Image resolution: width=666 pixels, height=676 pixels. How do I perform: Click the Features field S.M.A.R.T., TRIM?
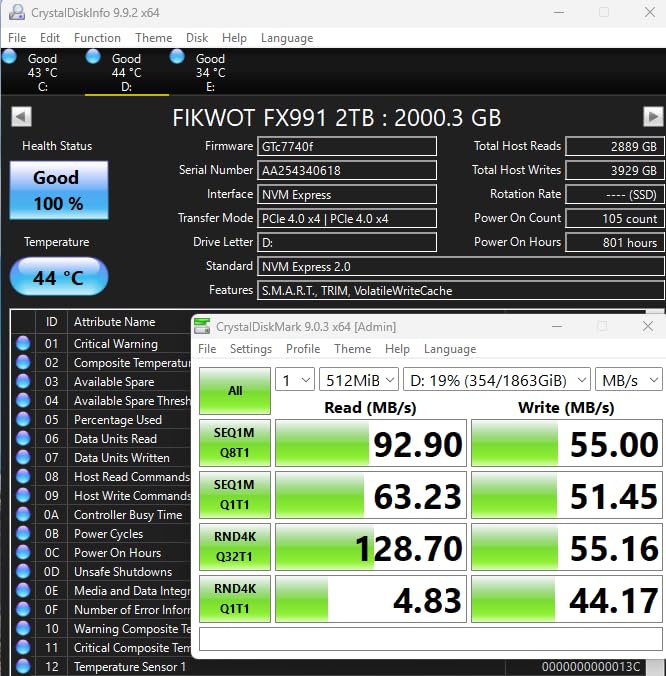click(460, 290)
